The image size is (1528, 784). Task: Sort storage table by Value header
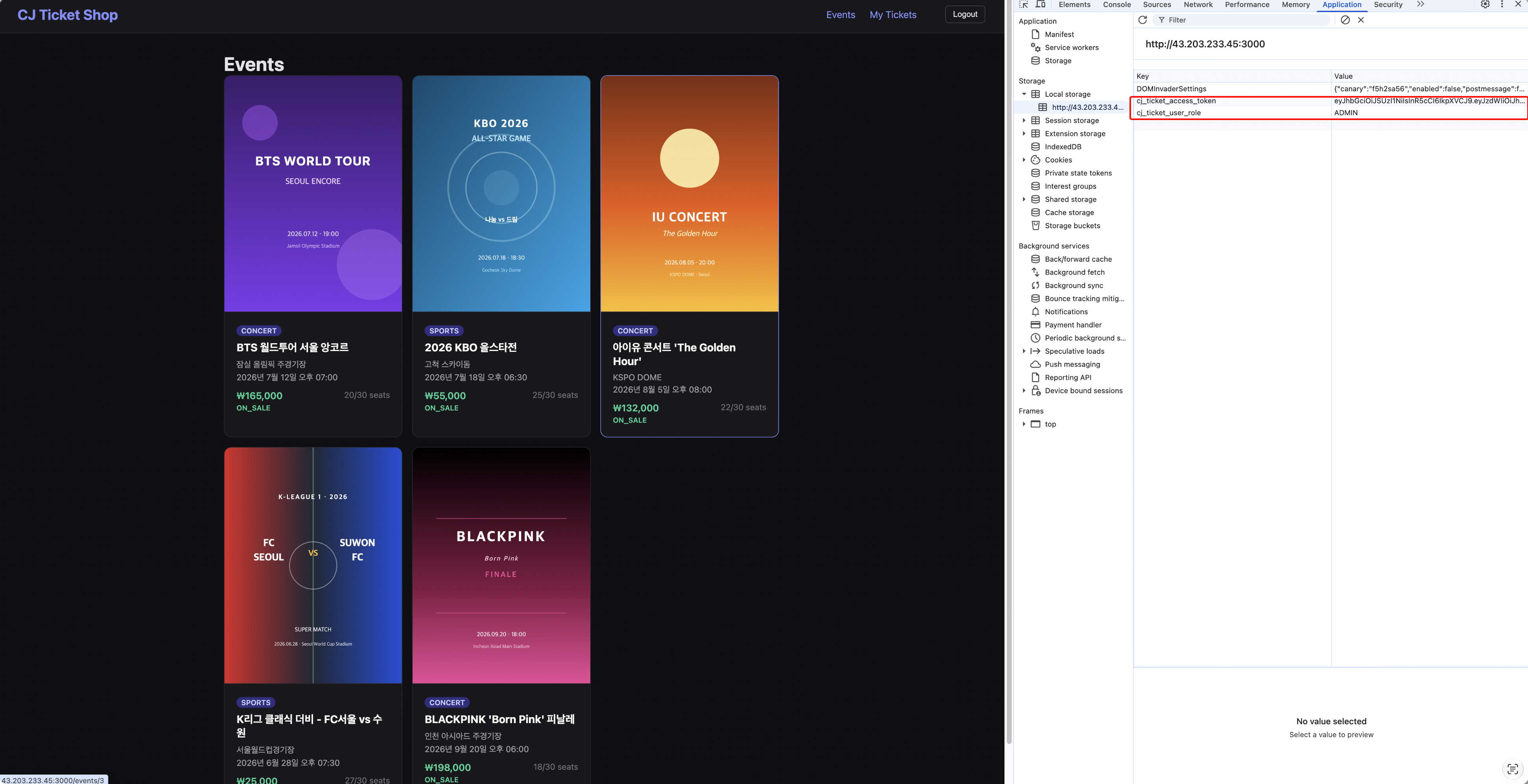(x=1429, y=76)
